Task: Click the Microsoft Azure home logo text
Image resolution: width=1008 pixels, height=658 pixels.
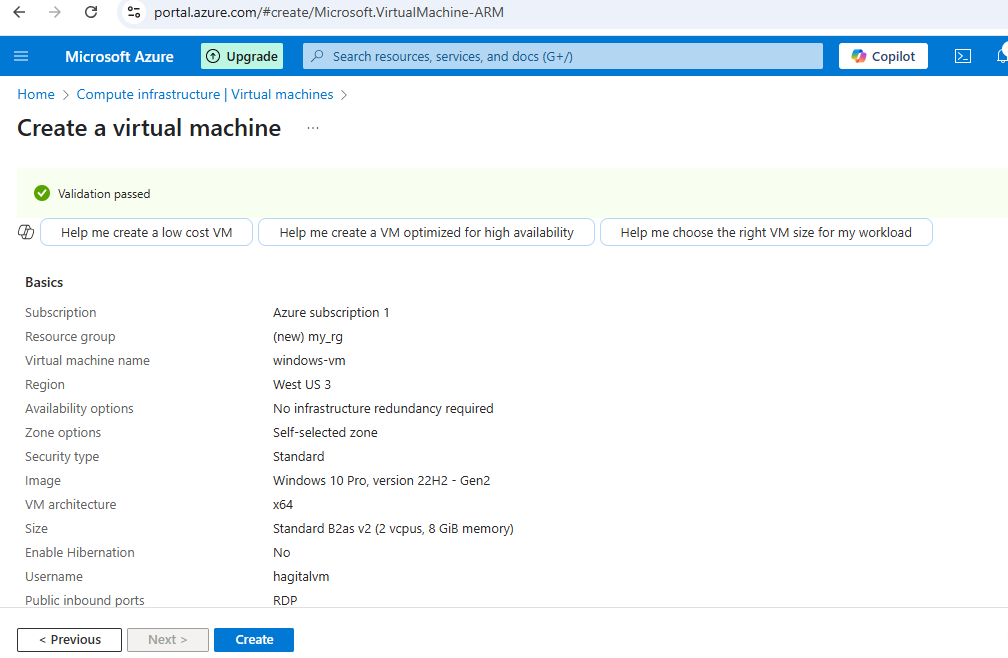Action: click(119, 57)
